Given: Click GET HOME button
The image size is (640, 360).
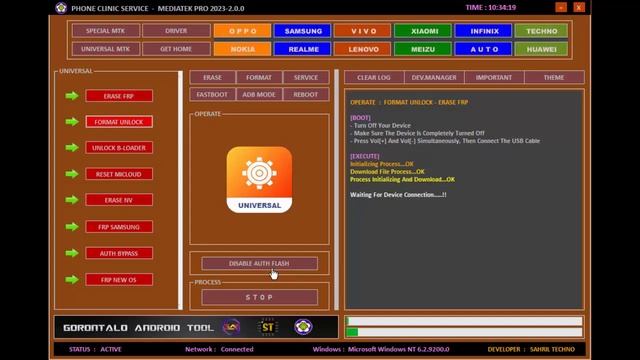Looking at the screenshot, I should point(176,49).
